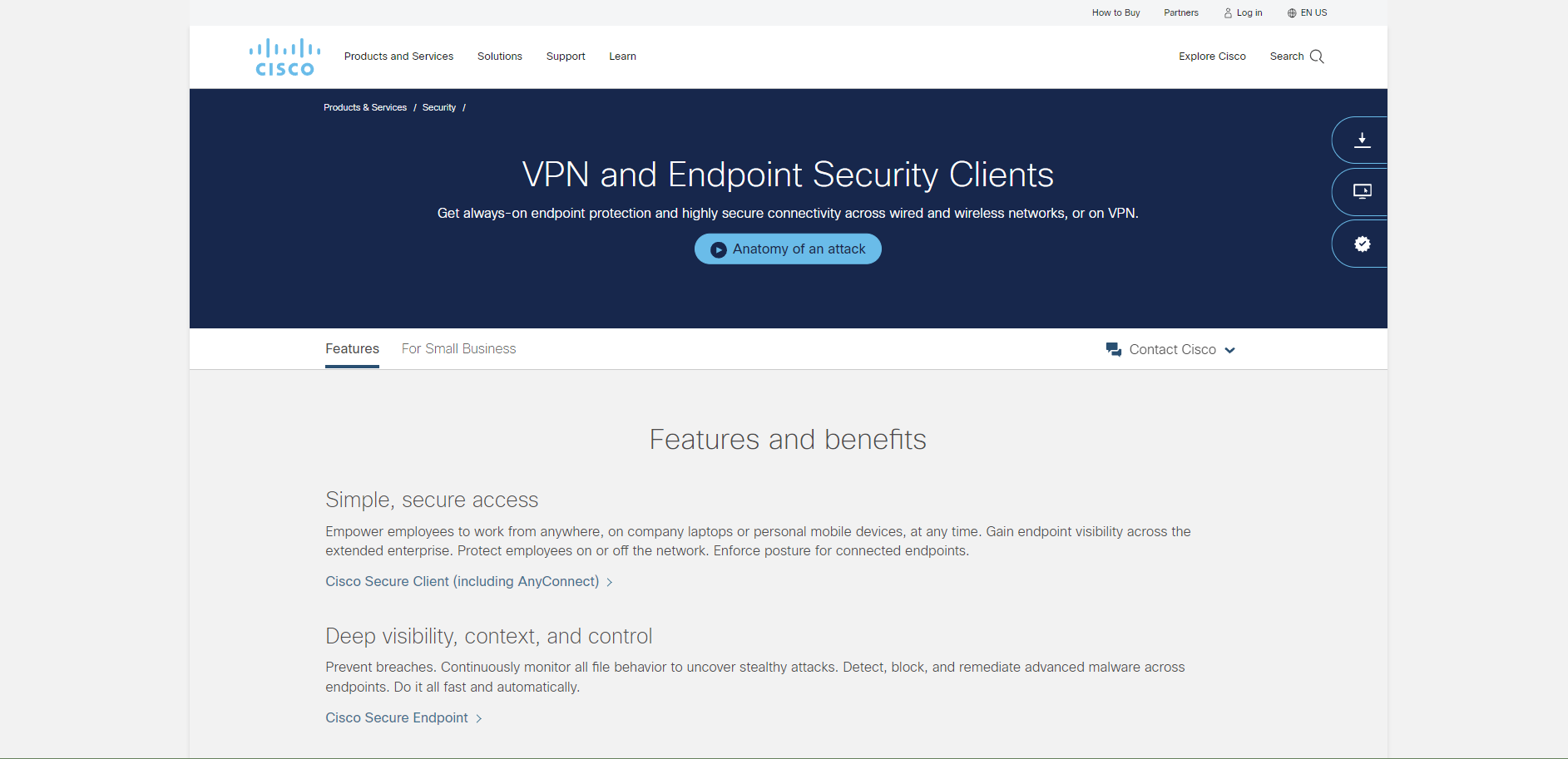This screenshot has height=759, width=1568.
Task: Open the EN US language selector
Action: point(1313,12)
